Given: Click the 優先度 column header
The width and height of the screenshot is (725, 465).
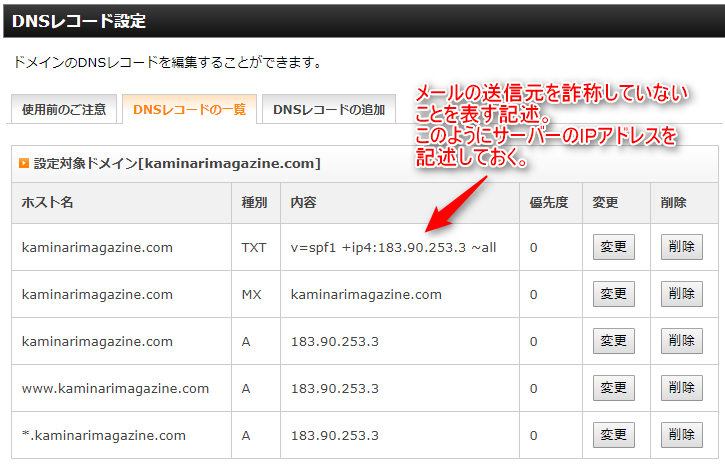Looking at the screenshot, I should pyautogui.click(x=549, y=203).
